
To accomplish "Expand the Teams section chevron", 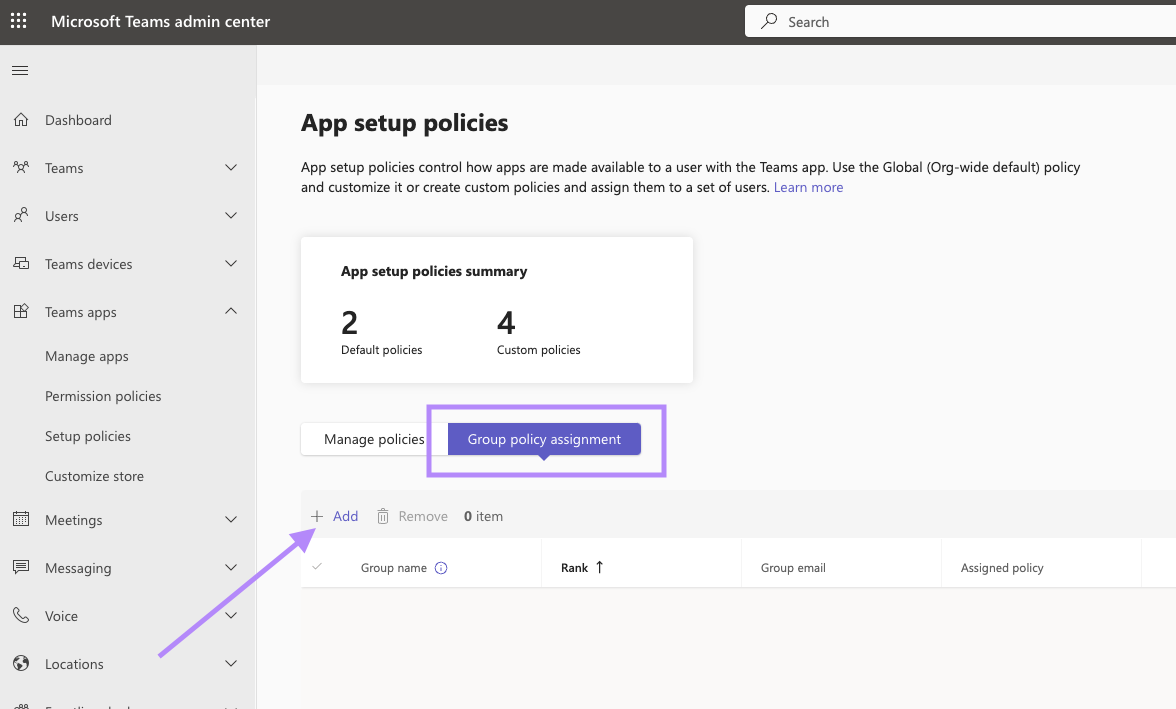I will pos(231,167).
